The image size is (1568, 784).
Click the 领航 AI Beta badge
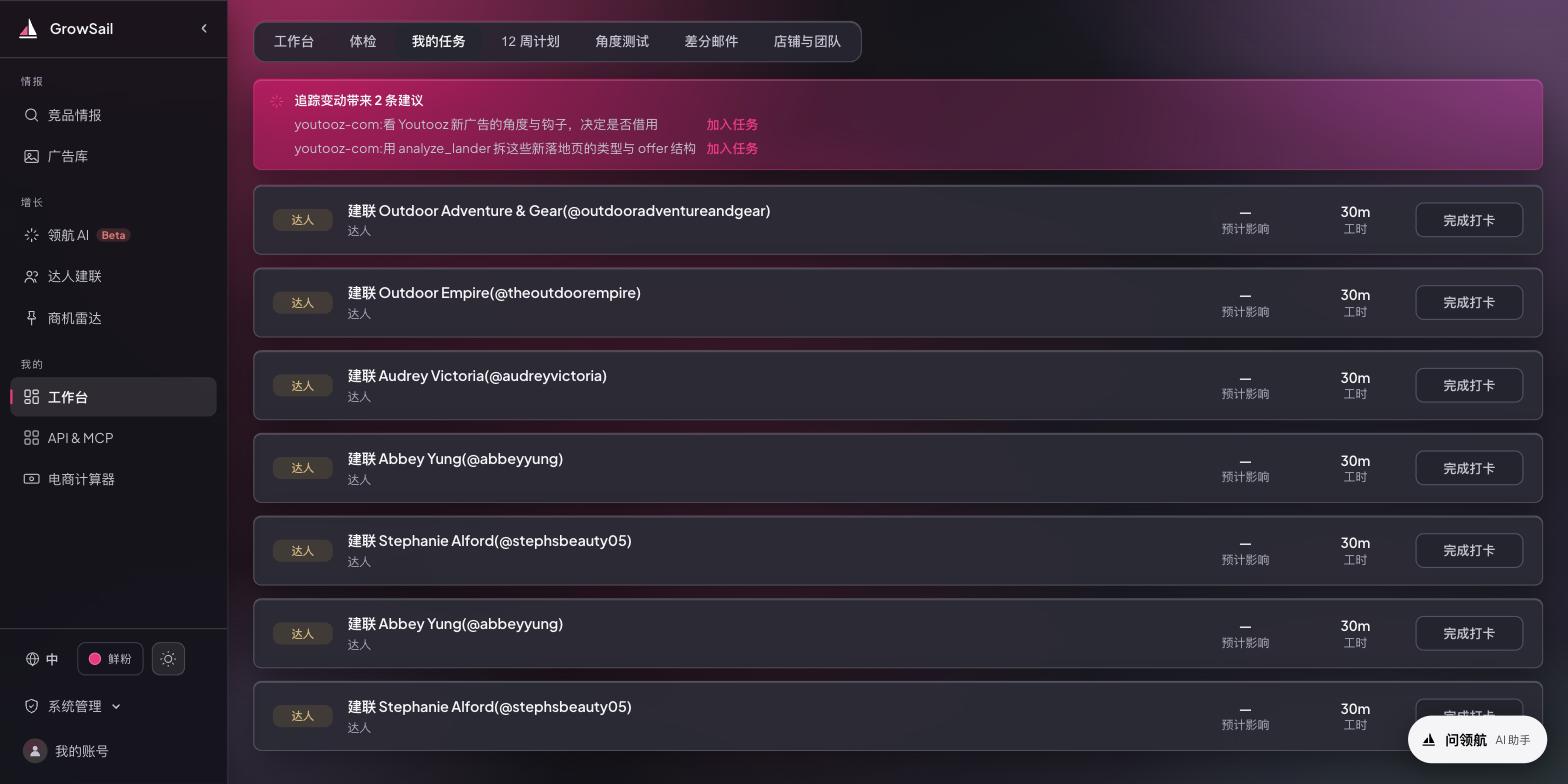113,235
